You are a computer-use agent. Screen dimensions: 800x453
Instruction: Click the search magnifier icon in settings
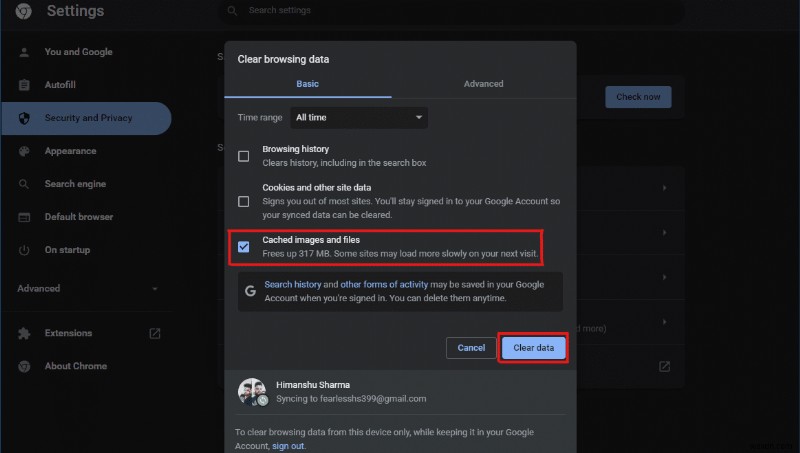click(x=232, y=11)
